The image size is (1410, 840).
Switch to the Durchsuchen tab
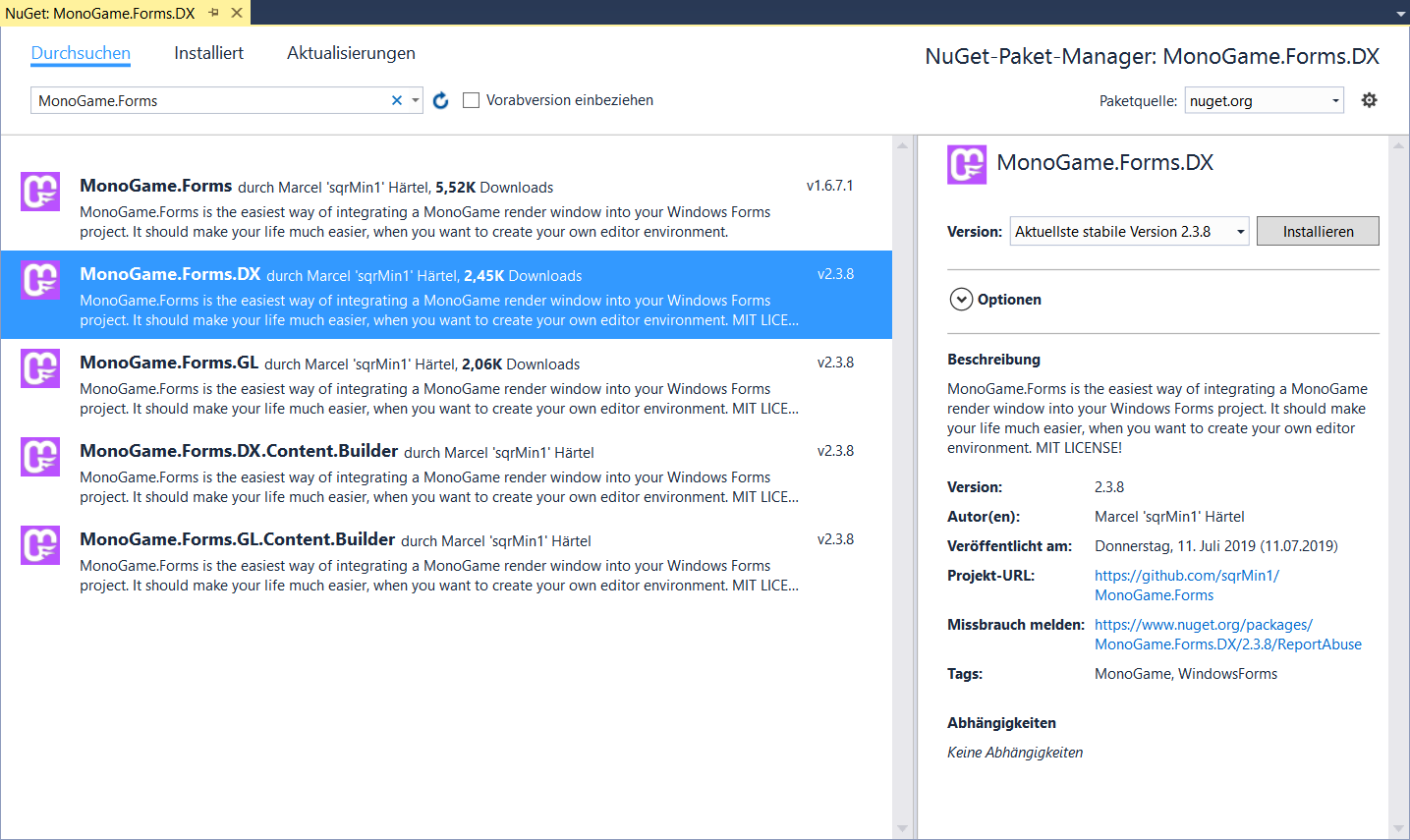[x=81, y=53]
